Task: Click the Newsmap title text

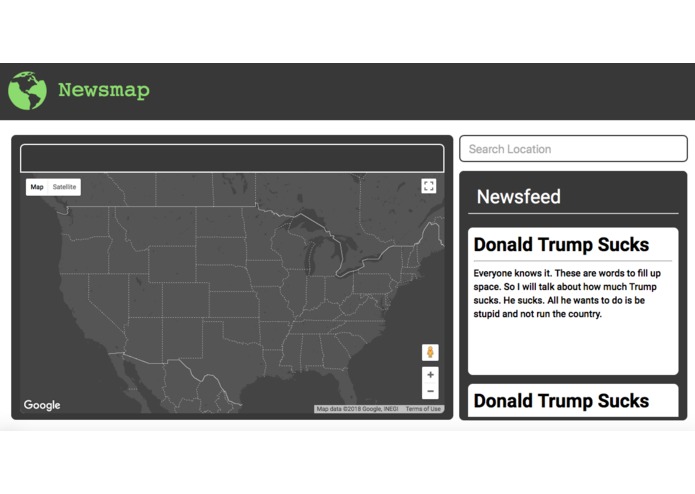Action: [104, 90]
